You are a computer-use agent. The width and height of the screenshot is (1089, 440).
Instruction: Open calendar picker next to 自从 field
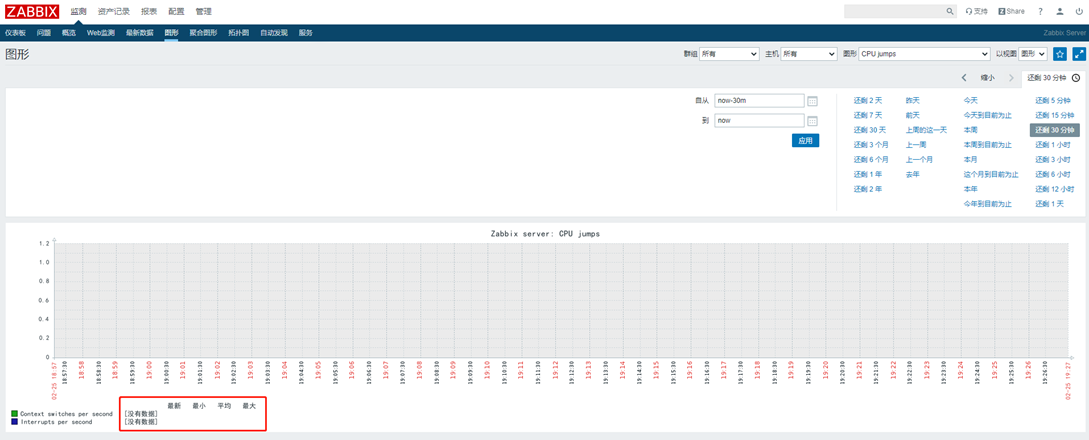(x=812, y=101)
